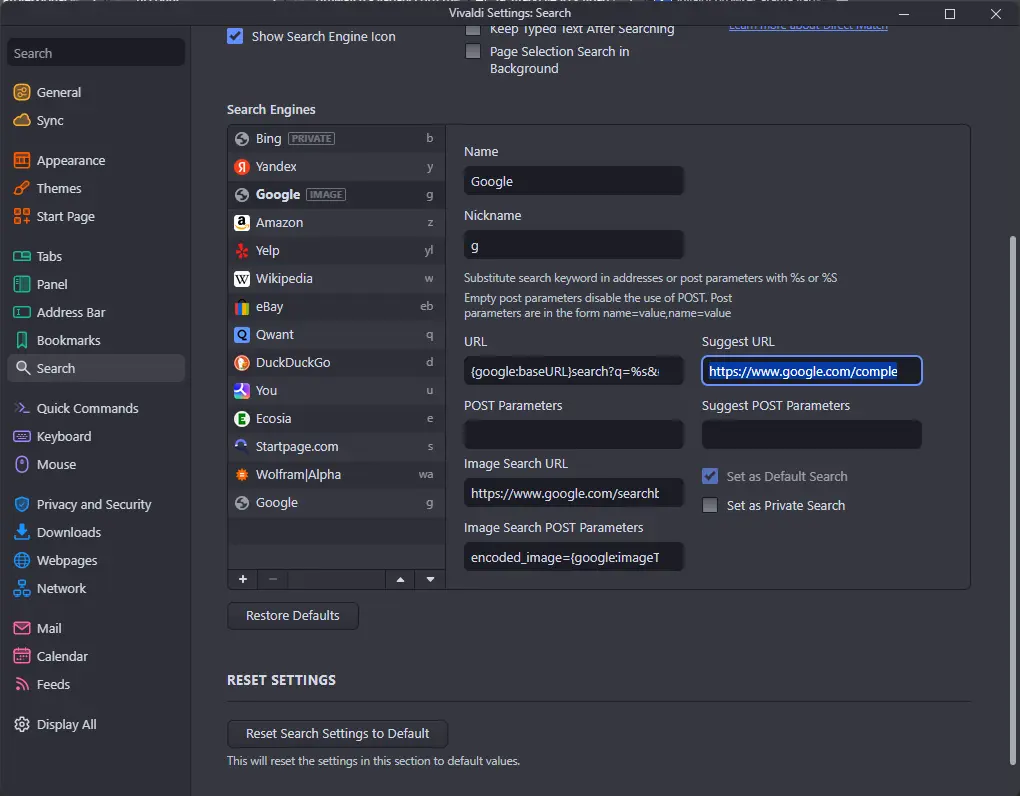Click Restore Defaults button
Viewport: 1020px width, 796px height.
coord(293,615)
